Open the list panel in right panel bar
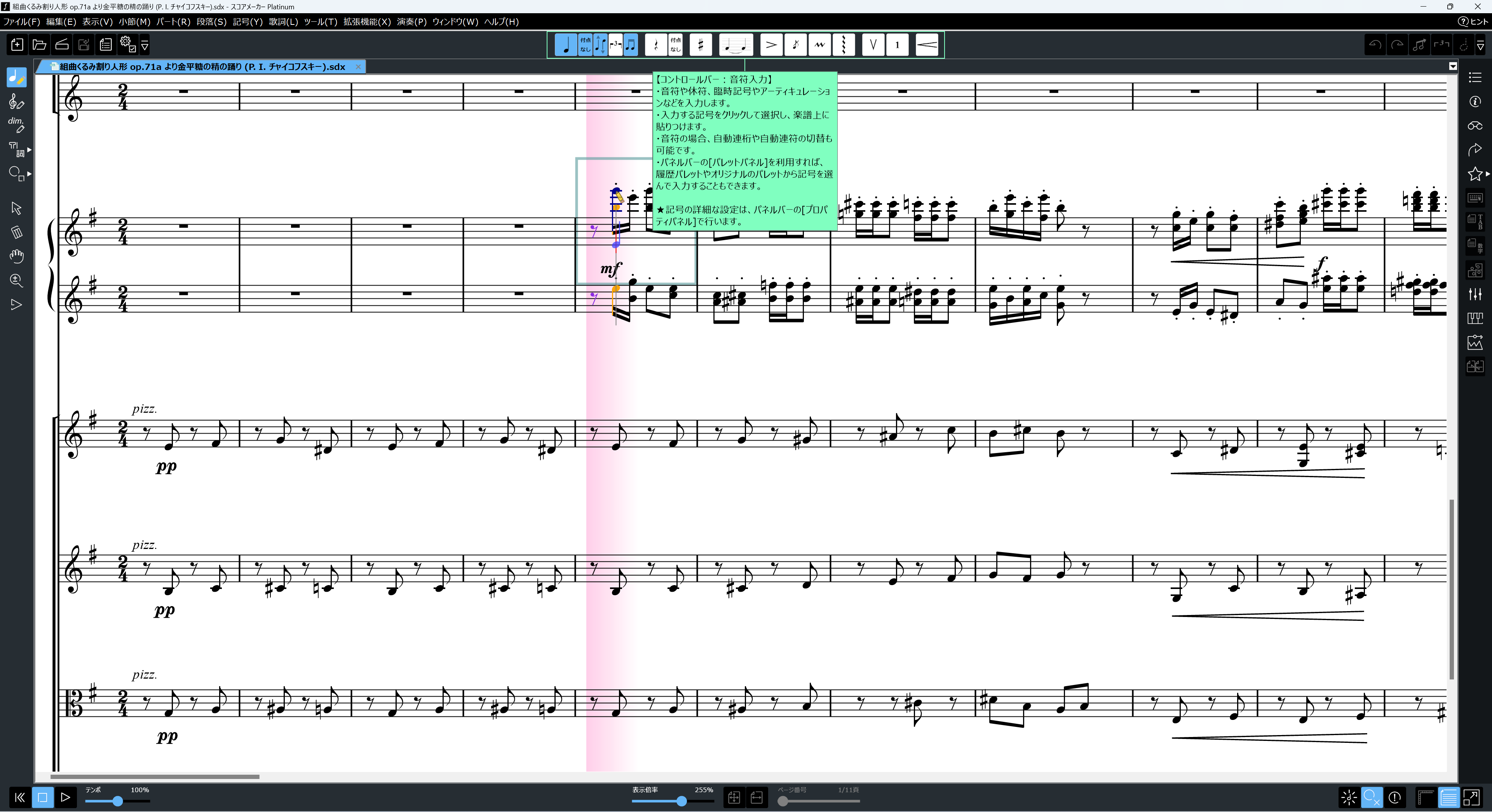 pos(1475,77)
